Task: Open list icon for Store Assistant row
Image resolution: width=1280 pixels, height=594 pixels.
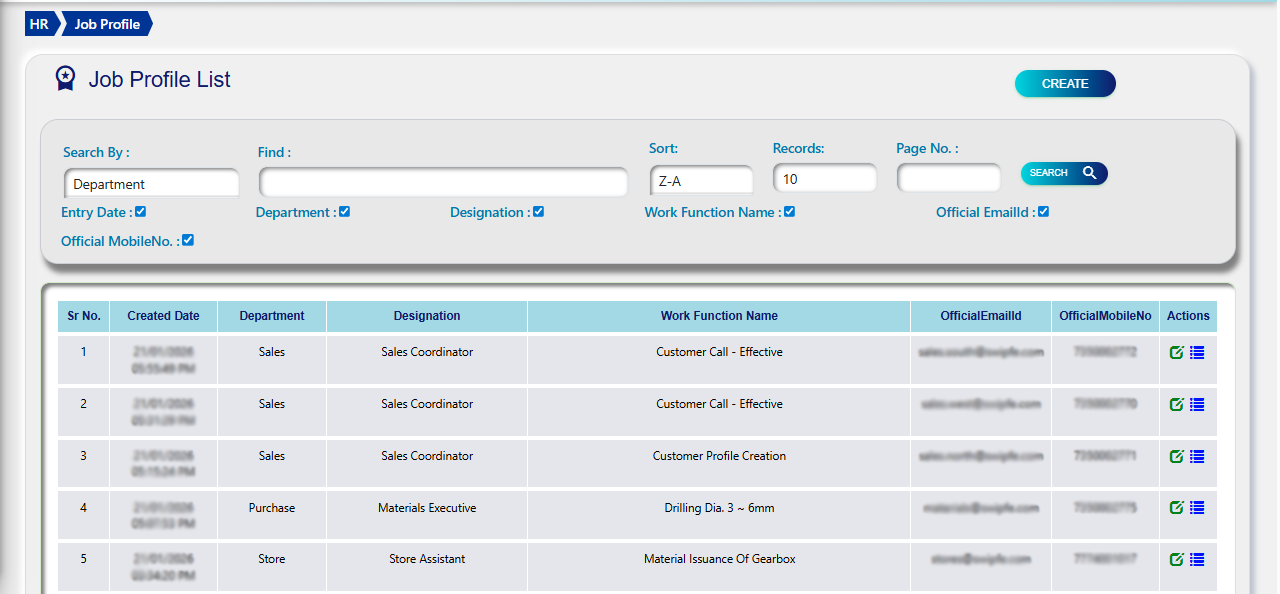Action: 1197,560
